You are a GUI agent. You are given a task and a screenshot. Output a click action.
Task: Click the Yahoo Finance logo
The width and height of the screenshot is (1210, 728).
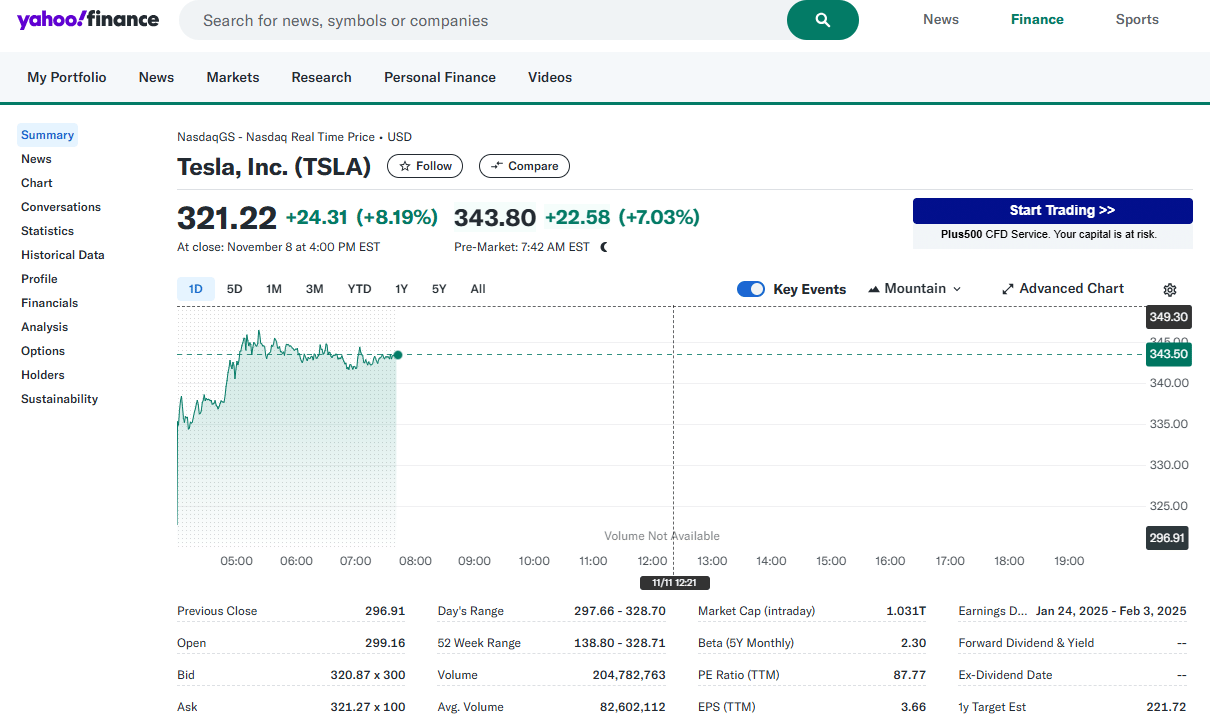coord(88,19)
